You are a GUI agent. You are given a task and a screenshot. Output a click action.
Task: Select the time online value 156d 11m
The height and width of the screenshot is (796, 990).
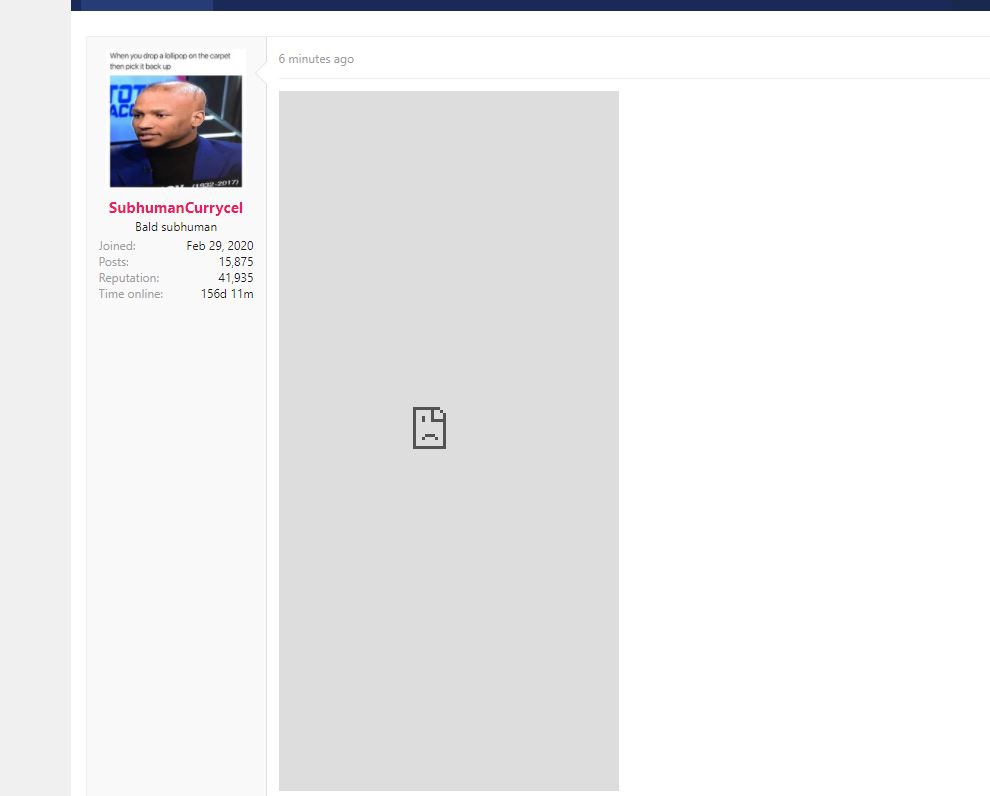click(226, 294)
